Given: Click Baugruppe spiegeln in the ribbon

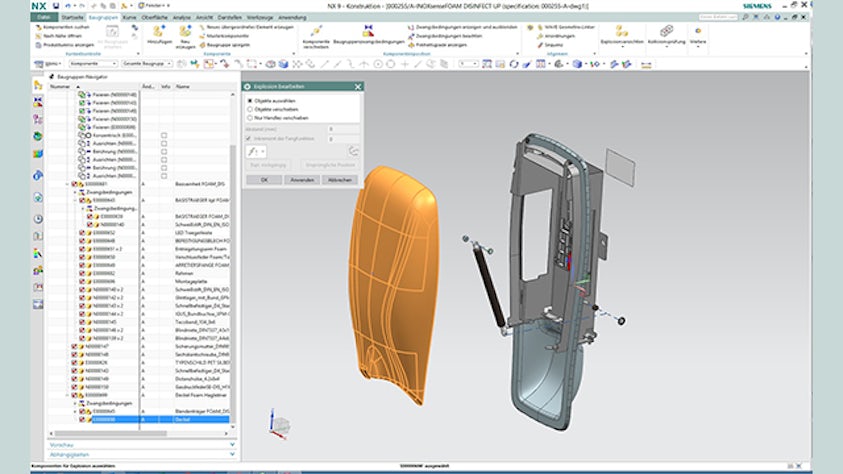Looking at the screenshot, I should pyautogui.click(x=227, y=45).
